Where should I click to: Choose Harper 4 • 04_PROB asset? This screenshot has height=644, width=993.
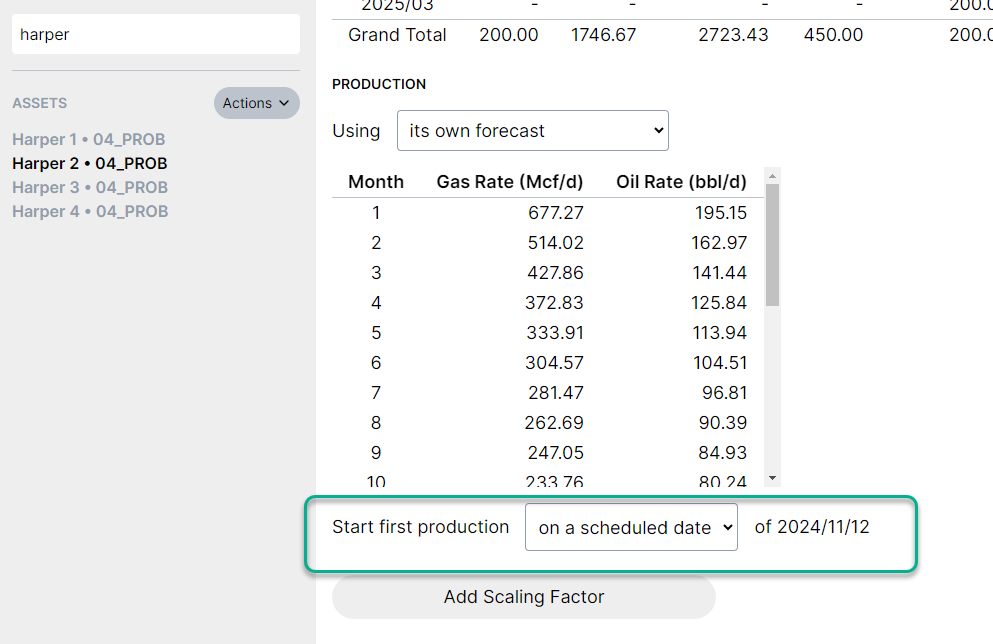tap(89, 211)
